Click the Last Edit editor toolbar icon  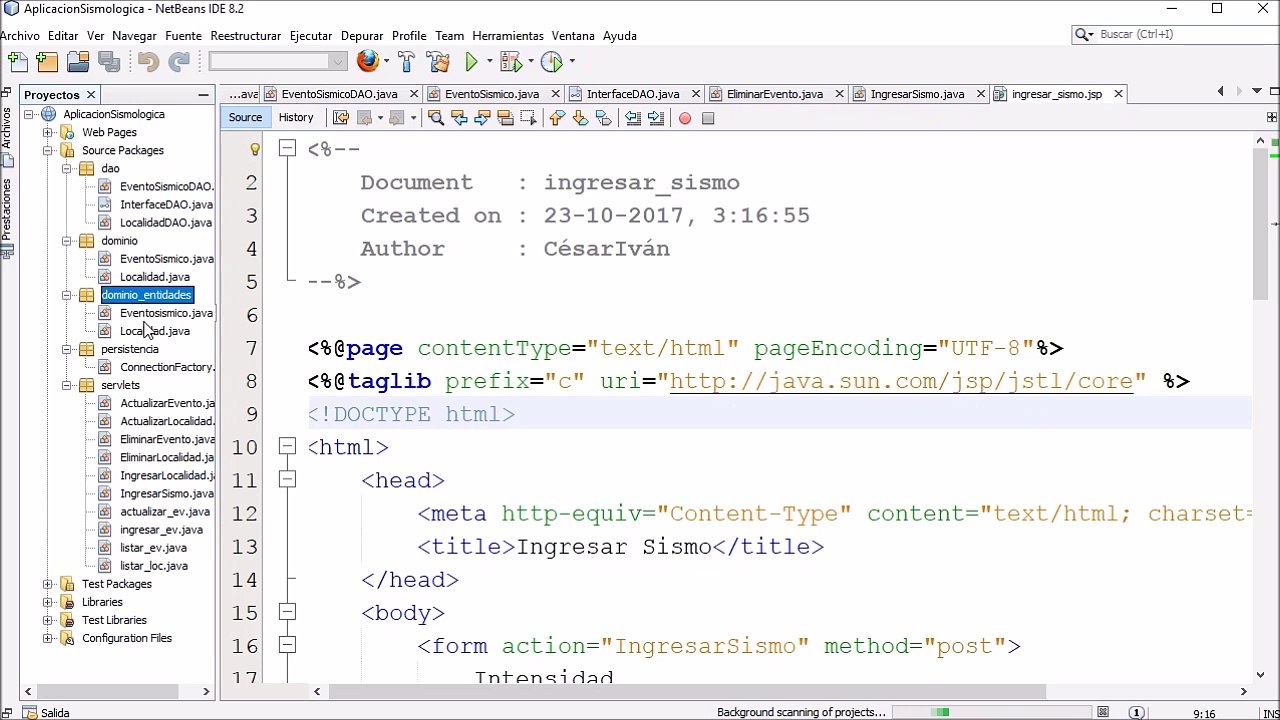(x=341, y=118)
